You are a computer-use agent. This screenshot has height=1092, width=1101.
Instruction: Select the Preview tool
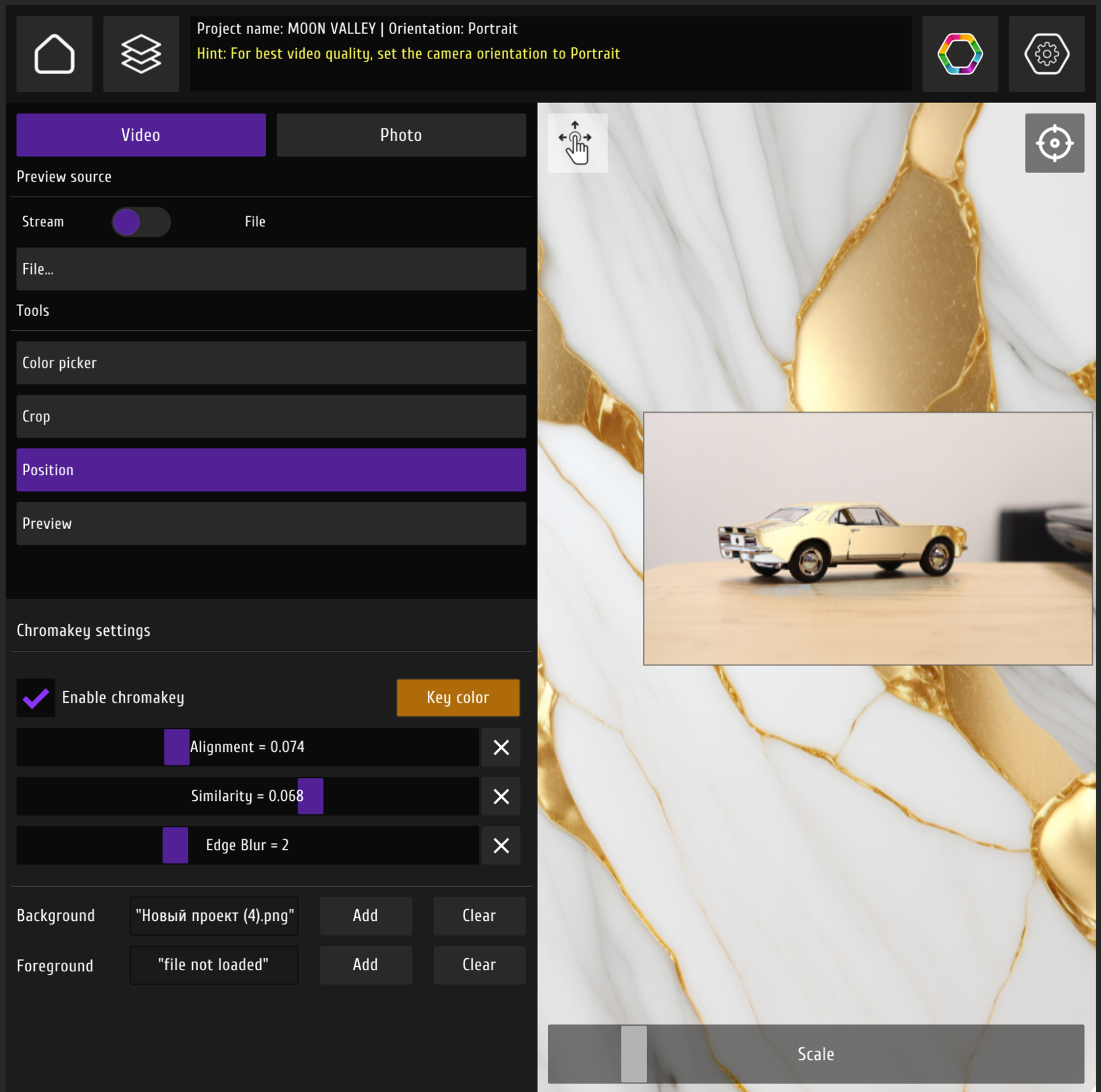(x=271, y=523)
